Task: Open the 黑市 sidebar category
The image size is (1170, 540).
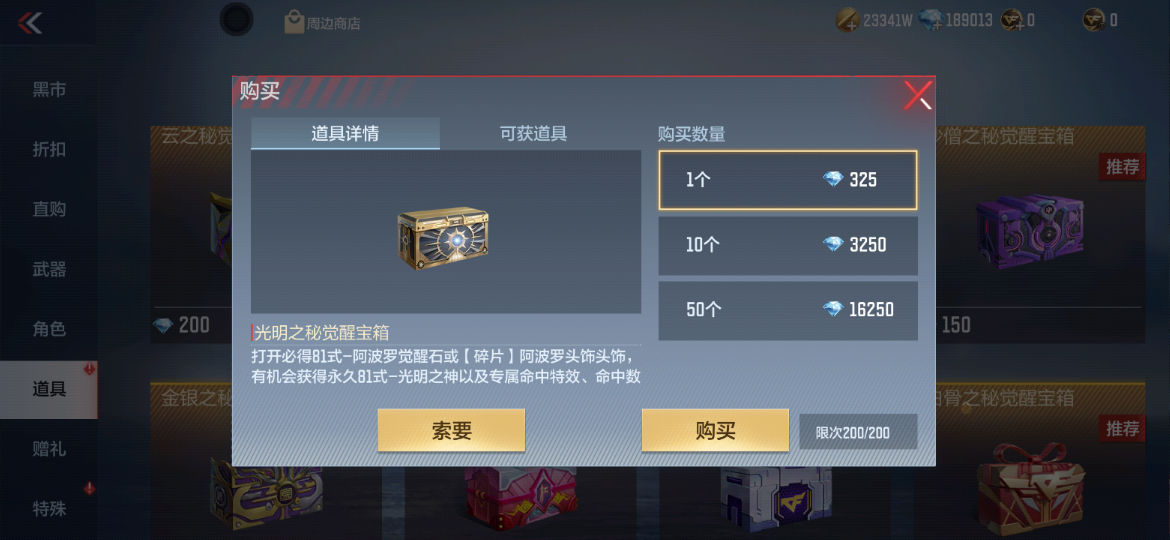Action: tap(49, 90)
